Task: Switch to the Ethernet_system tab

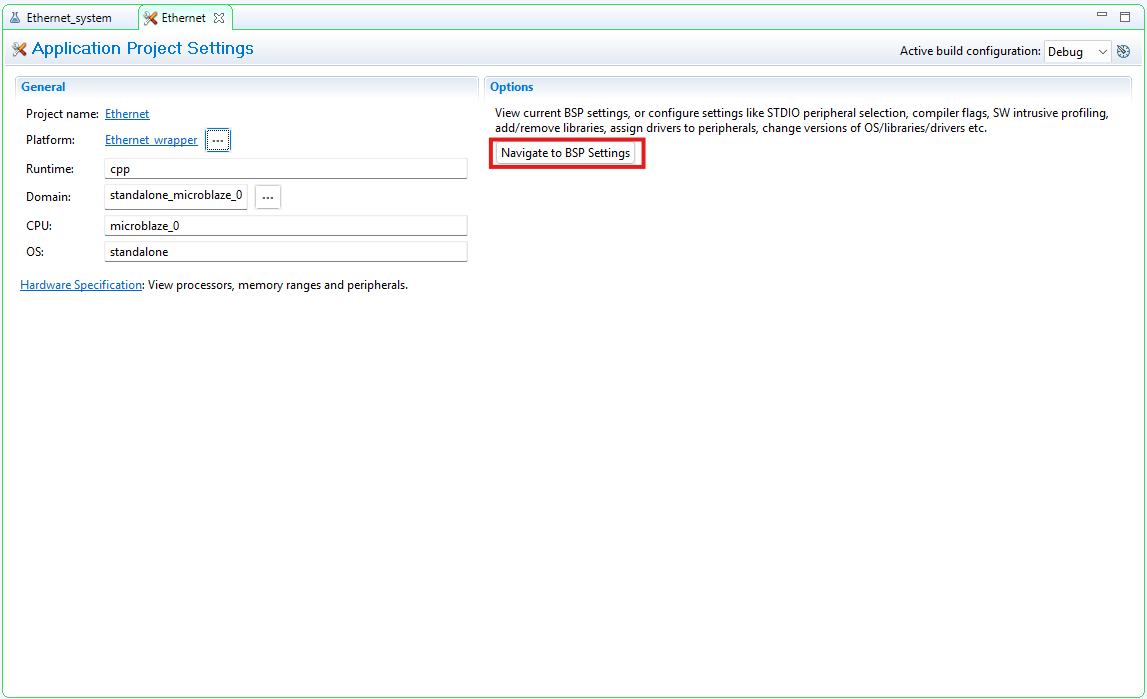Action: [x=69, y=18]
